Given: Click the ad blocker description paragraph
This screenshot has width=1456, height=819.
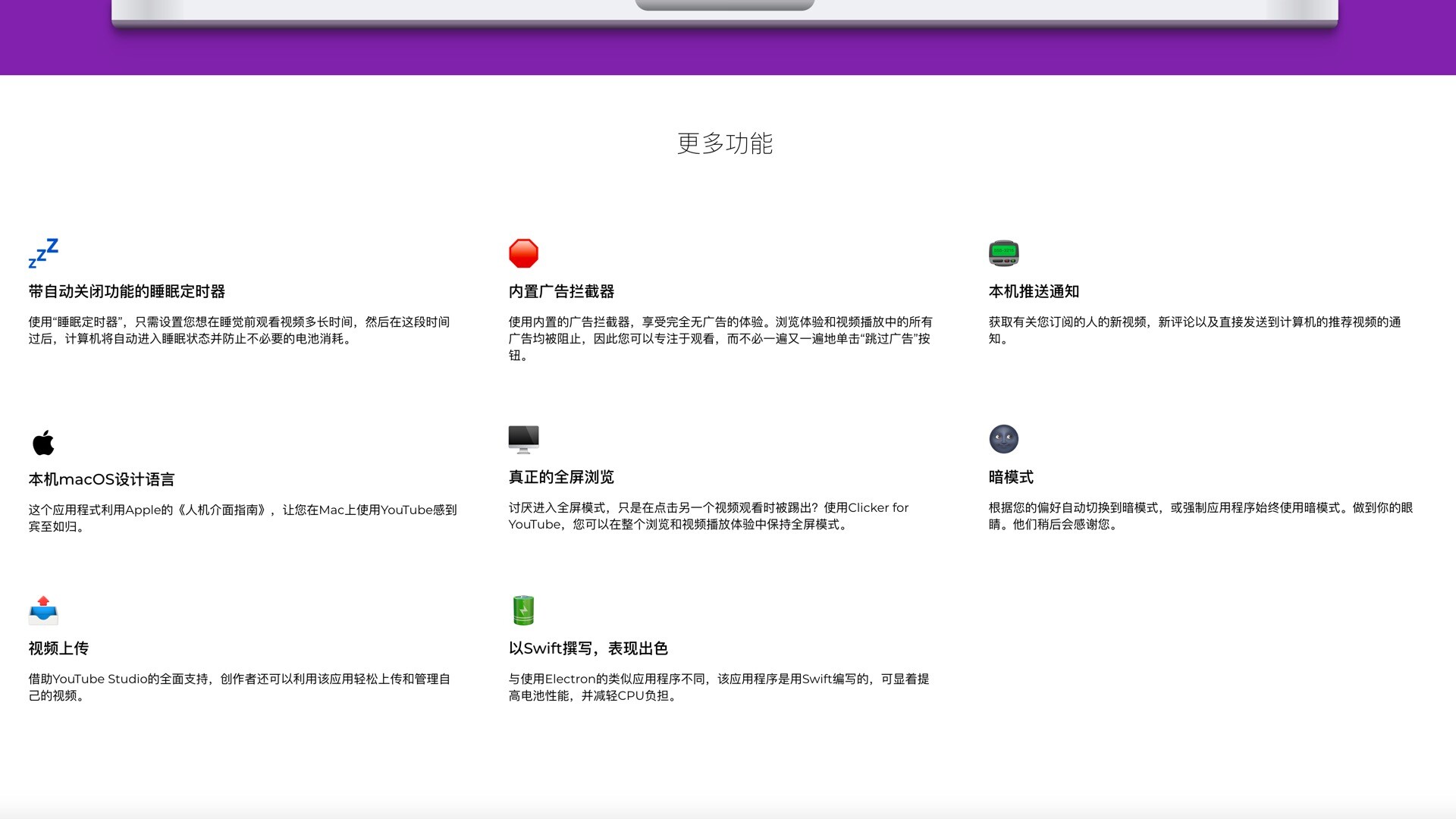Looking at the screenshot, I should pyautogui.click(x=719, y=339).
